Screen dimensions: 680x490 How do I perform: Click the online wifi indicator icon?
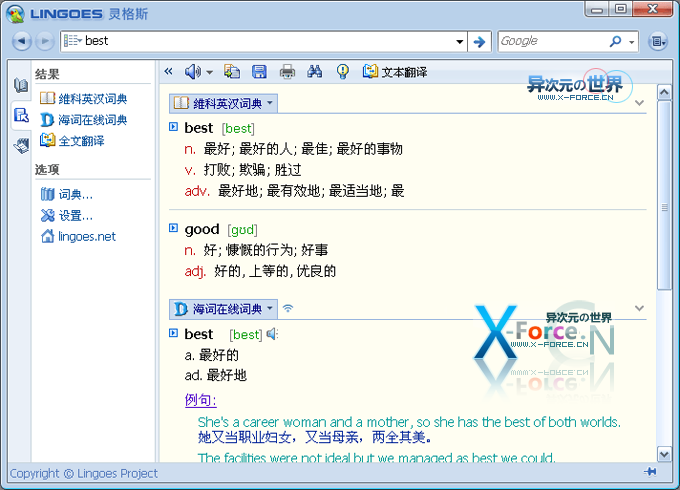[288, 308]
